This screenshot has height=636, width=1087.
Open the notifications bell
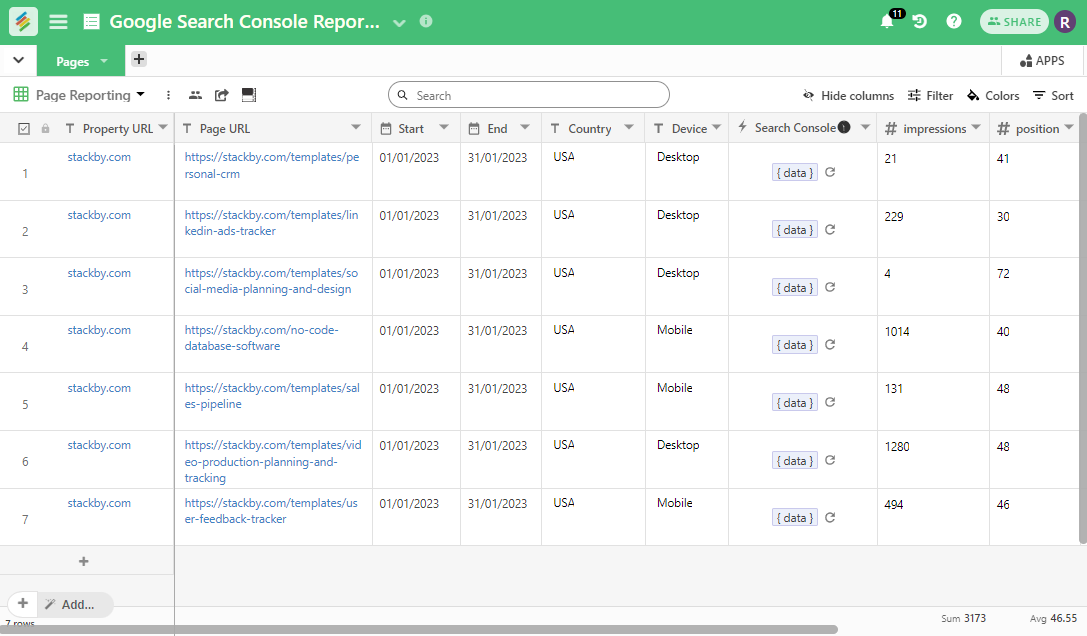[884, 21]
